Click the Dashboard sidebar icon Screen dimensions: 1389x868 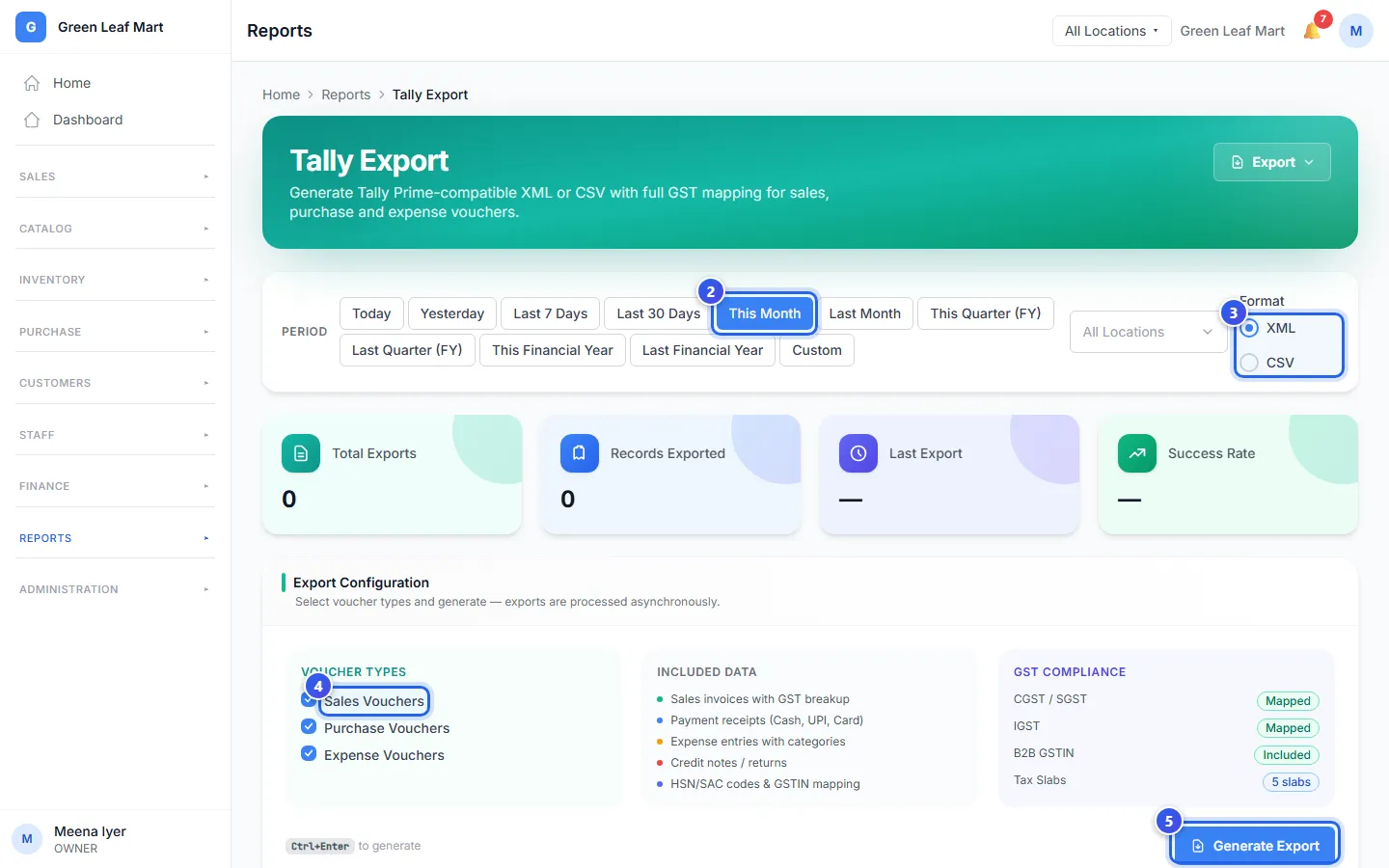tap(32, 120)
